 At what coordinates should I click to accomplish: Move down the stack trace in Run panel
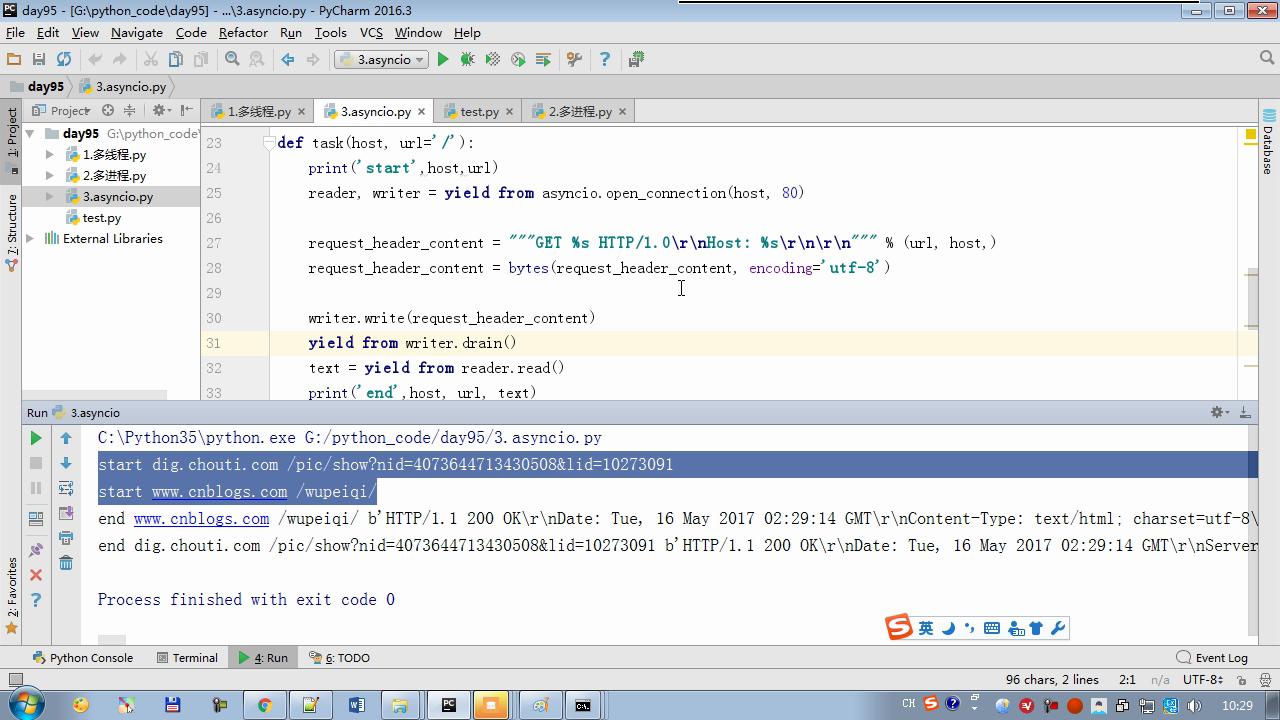(x=66, y=463)
